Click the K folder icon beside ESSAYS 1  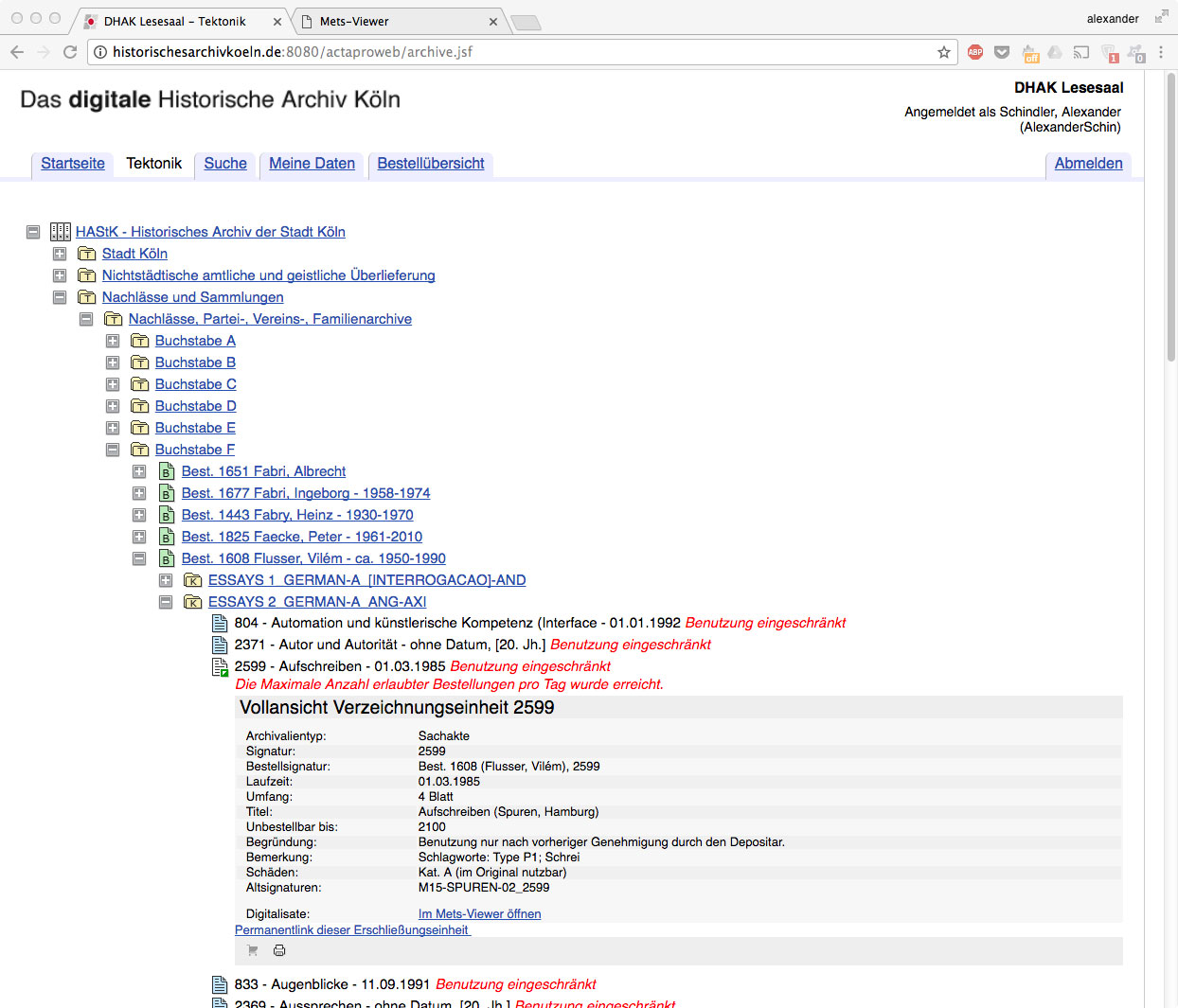(193, 580)
